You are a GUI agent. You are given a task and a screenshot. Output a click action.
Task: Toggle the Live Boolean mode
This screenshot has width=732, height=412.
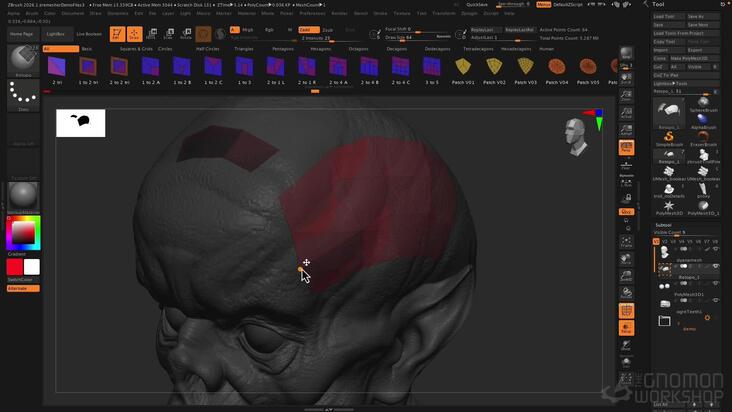89,34
